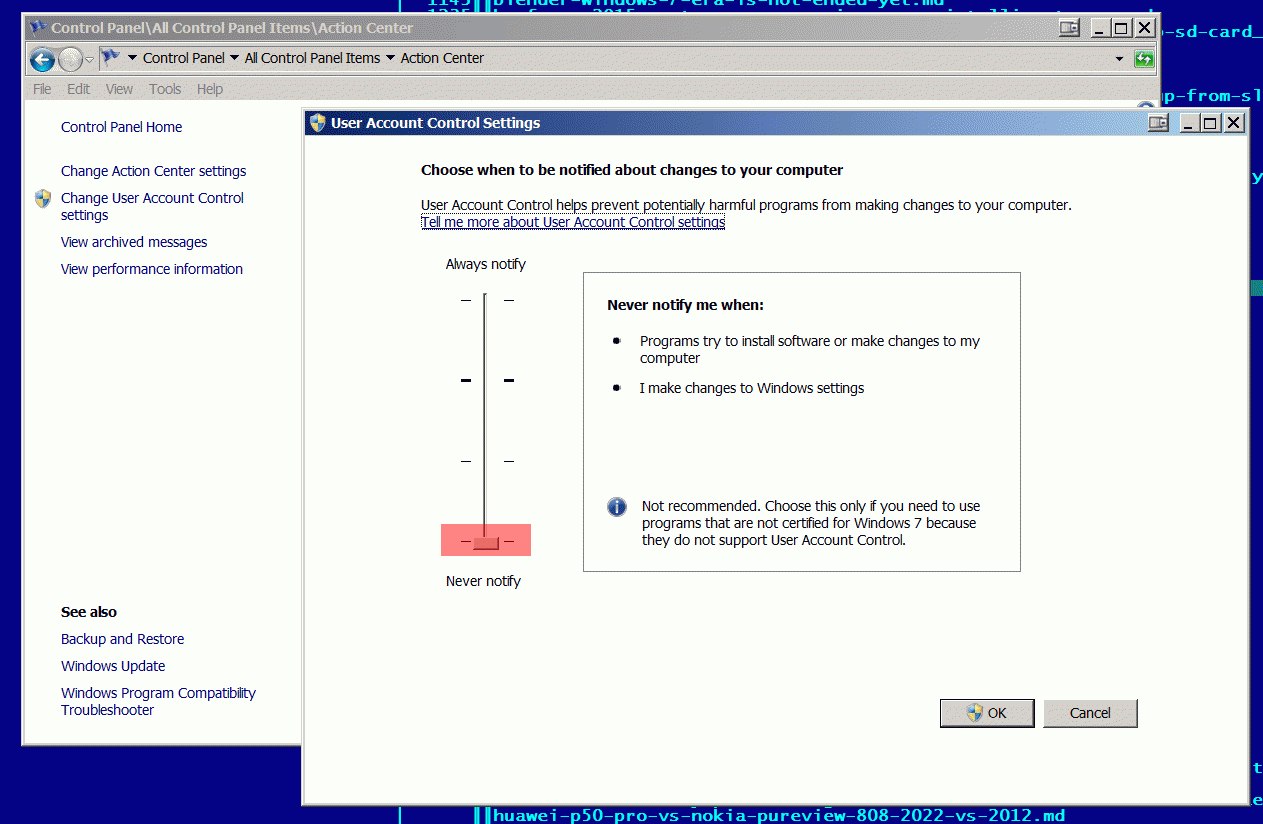
Task: Close the Control Panel Action Center window
Action: 1144,28
